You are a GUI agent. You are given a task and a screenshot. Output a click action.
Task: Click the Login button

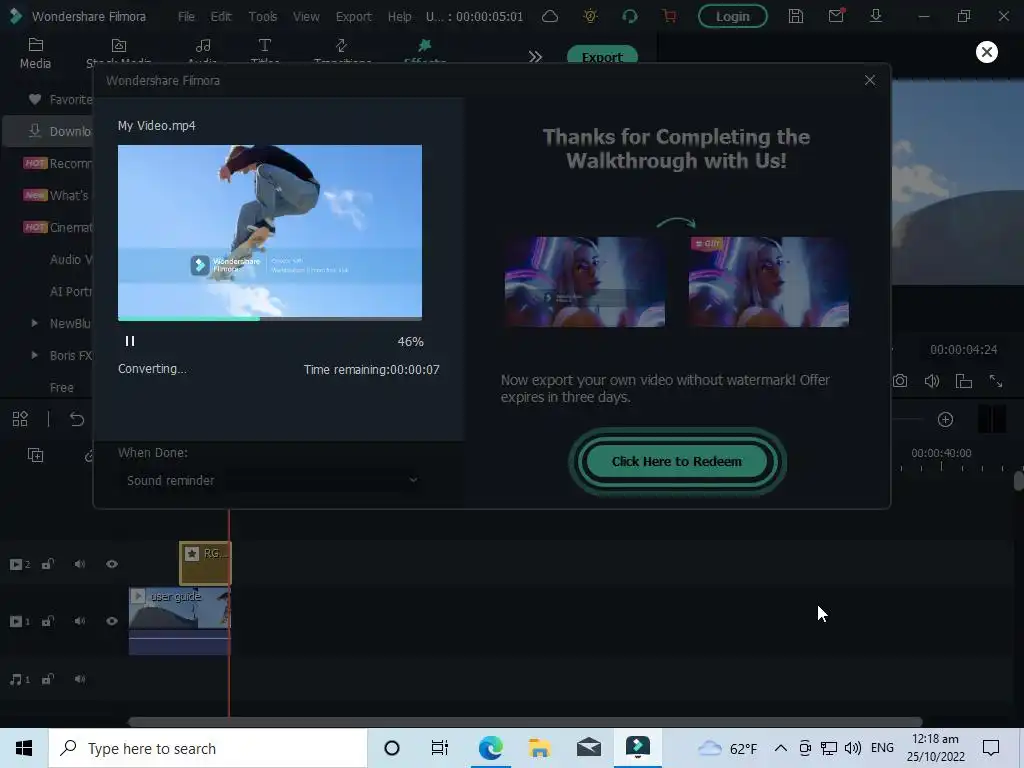(732, 16)
